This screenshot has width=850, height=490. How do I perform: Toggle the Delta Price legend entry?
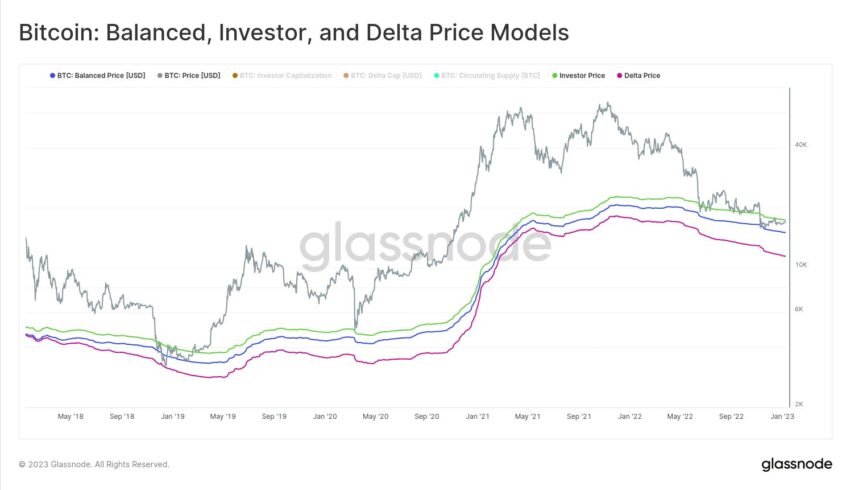[x=639, y=75]
